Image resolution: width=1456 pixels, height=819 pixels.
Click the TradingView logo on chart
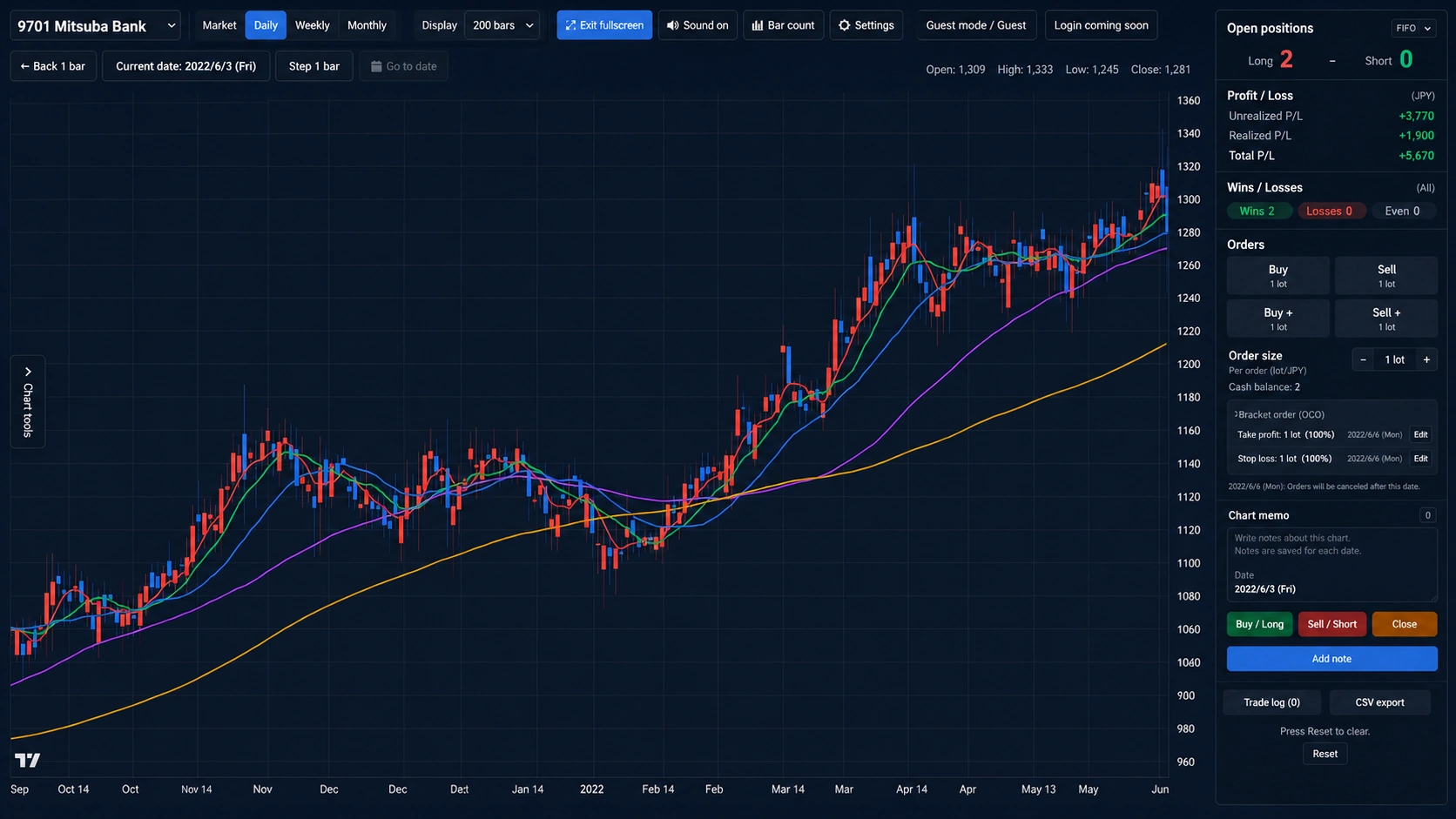[x=28, y=760]
